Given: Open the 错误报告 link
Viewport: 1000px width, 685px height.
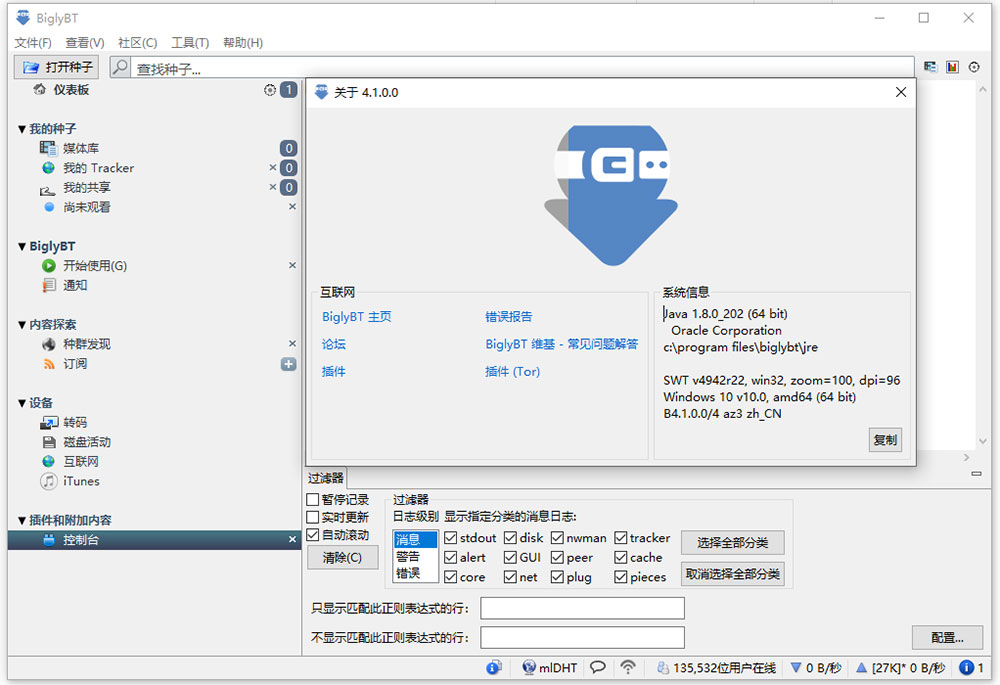Looking at the screenshot, I should (508, 316).
